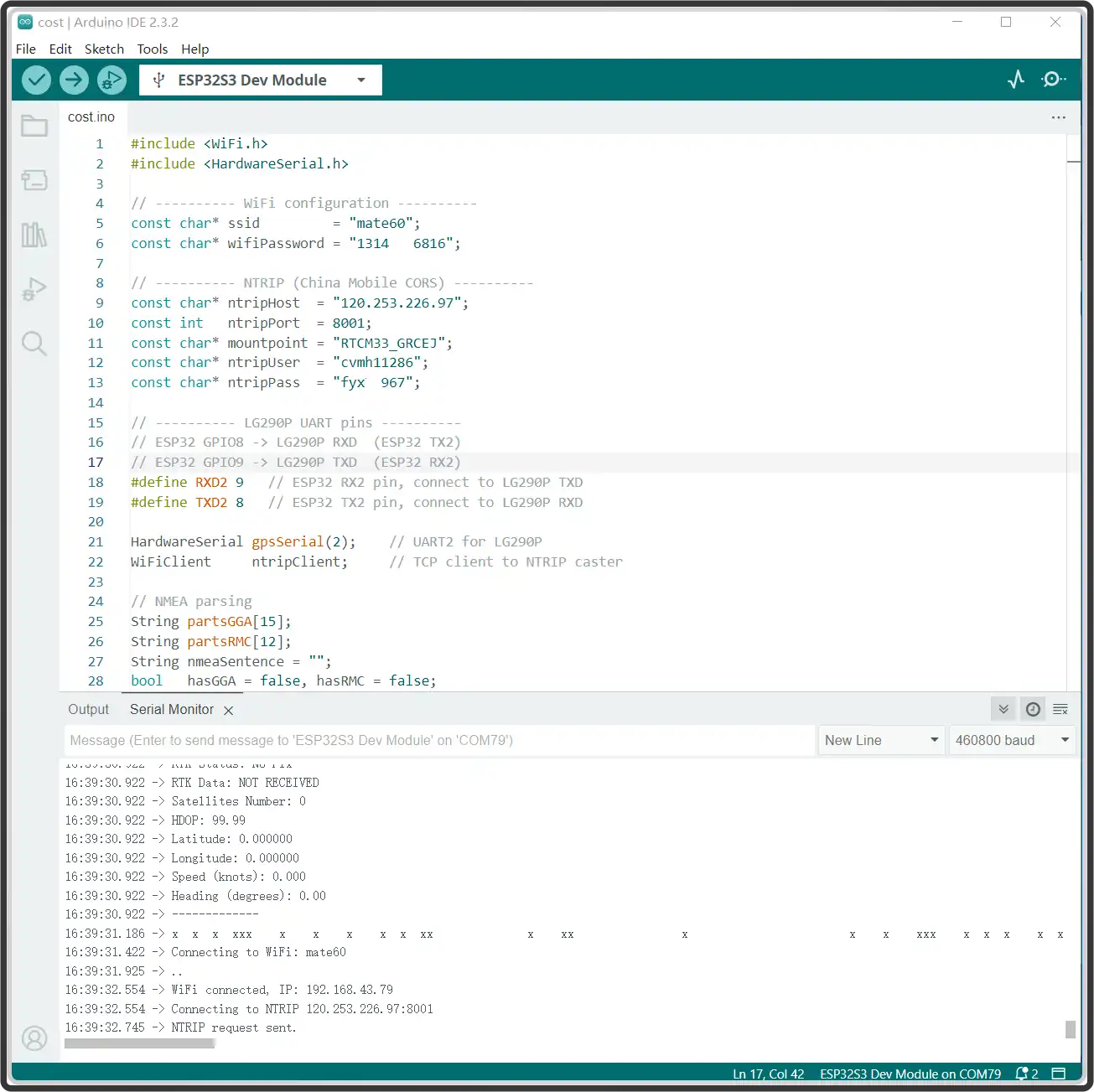Click the serial message input field

pos(439,740)
